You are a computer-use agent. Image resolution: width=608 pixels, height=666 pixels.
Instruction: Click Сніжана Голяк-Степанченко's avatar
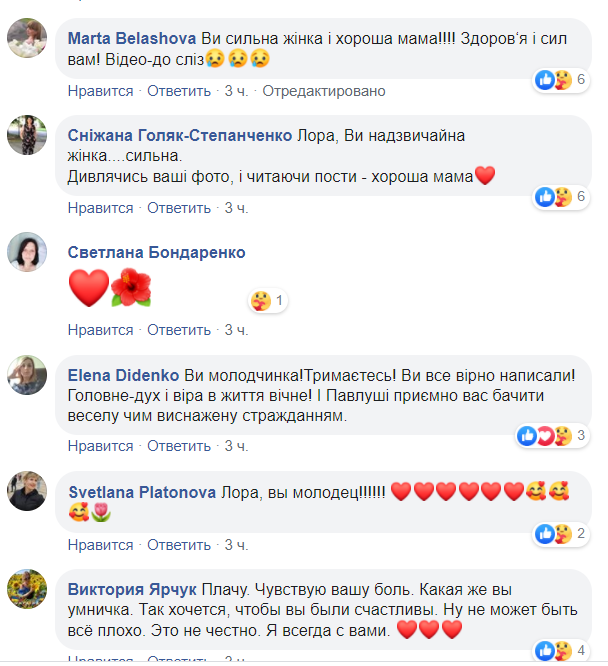[27, 135]
